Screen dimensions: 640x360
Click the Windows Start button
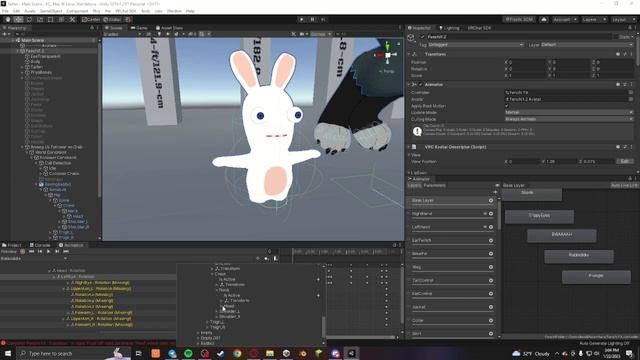8,353
